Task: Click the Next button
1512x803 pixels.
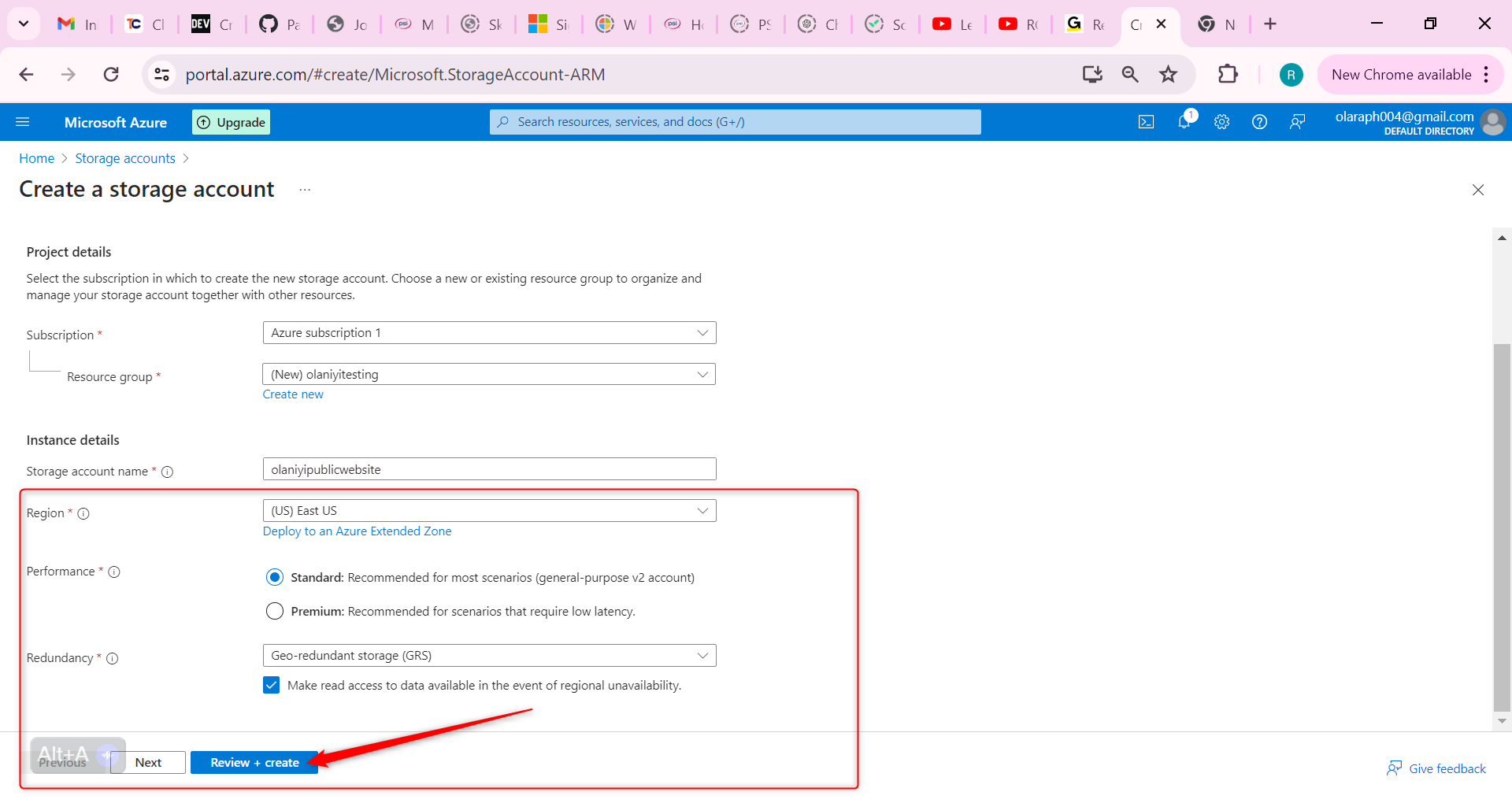Action: 148,763
